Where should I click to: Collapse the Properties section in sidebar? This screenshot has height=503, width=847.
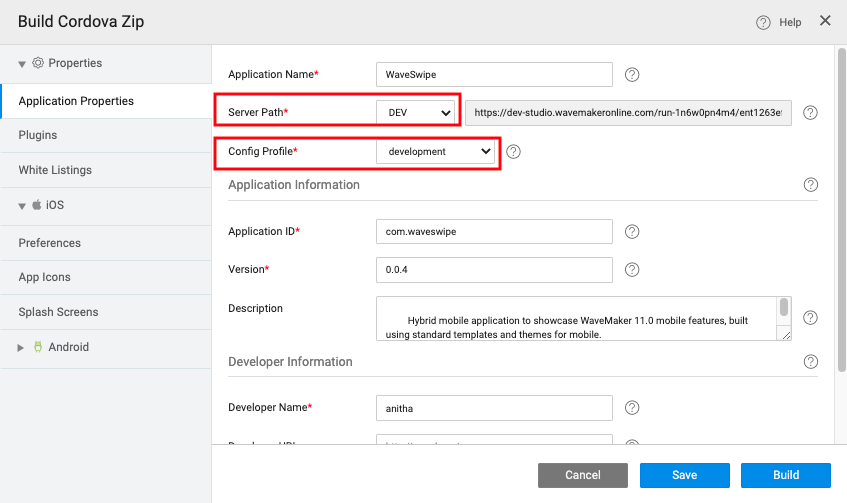click(x=22, y=64)
